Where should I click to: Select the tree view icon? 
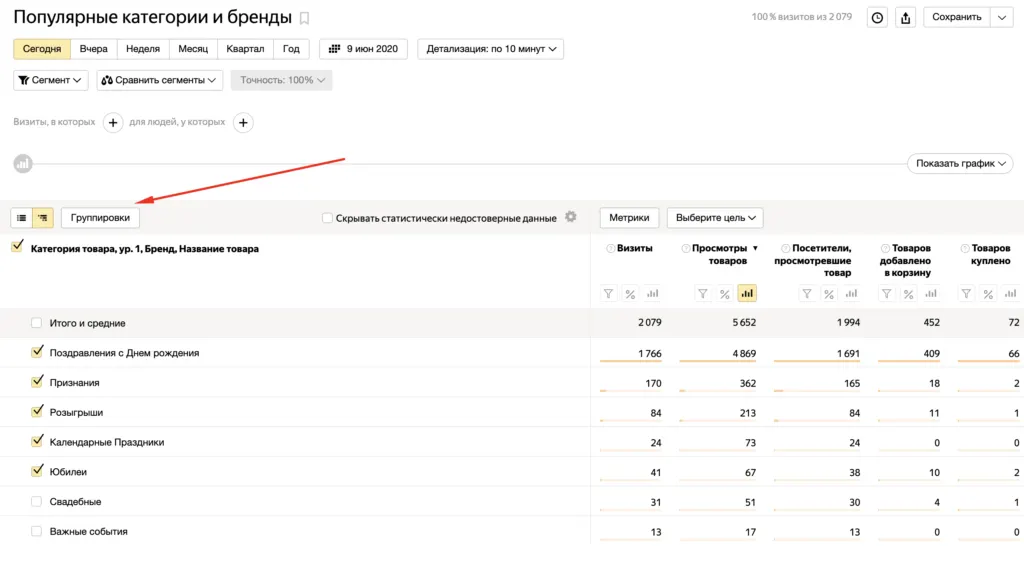pos(42,217)
